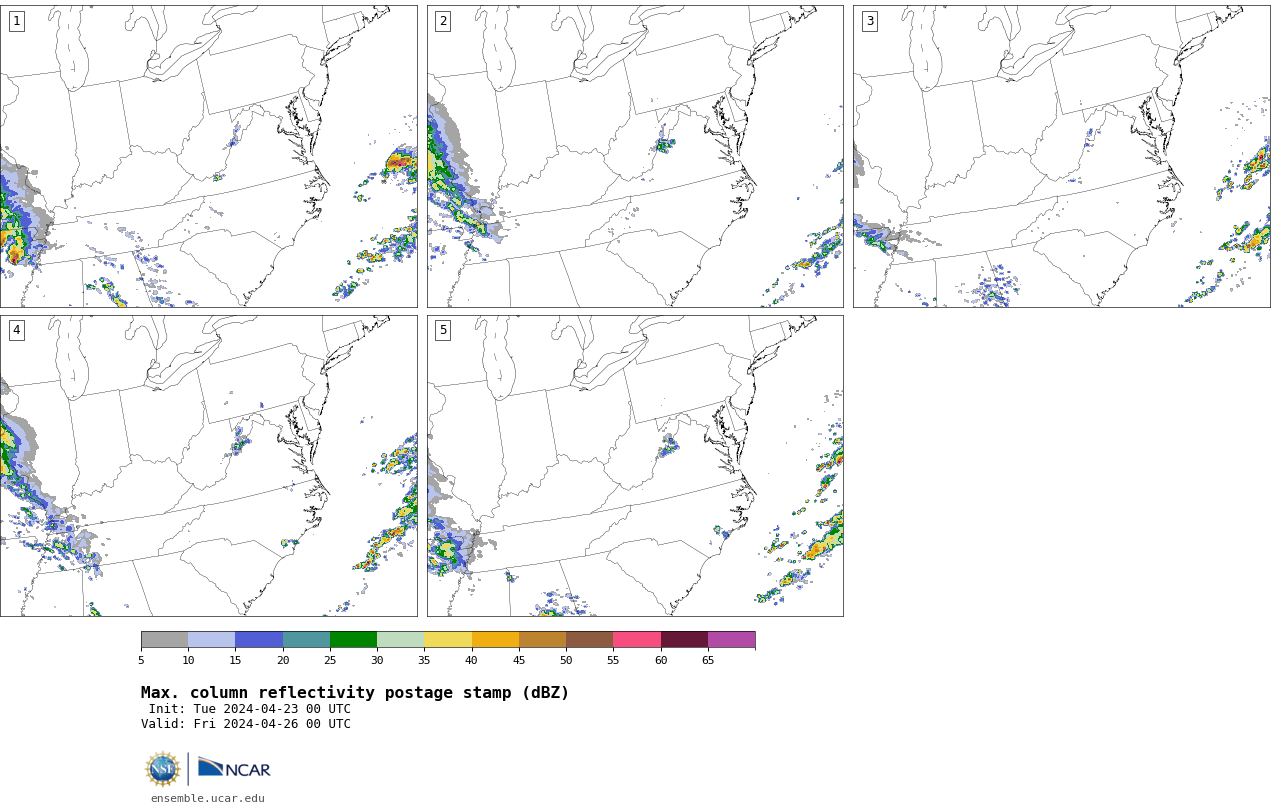
Task: Click the maroon 60-65 dBZ swatch
Action: 684,640
